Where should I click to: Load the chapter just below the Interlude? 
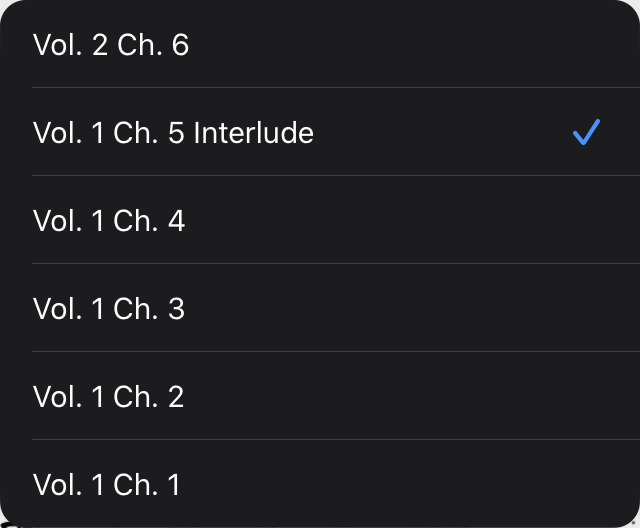point(109,220)
